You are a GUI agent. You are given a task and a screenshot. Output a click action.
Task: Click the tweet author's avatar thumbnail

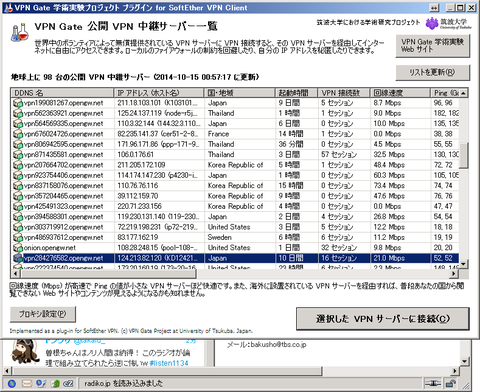26,351
